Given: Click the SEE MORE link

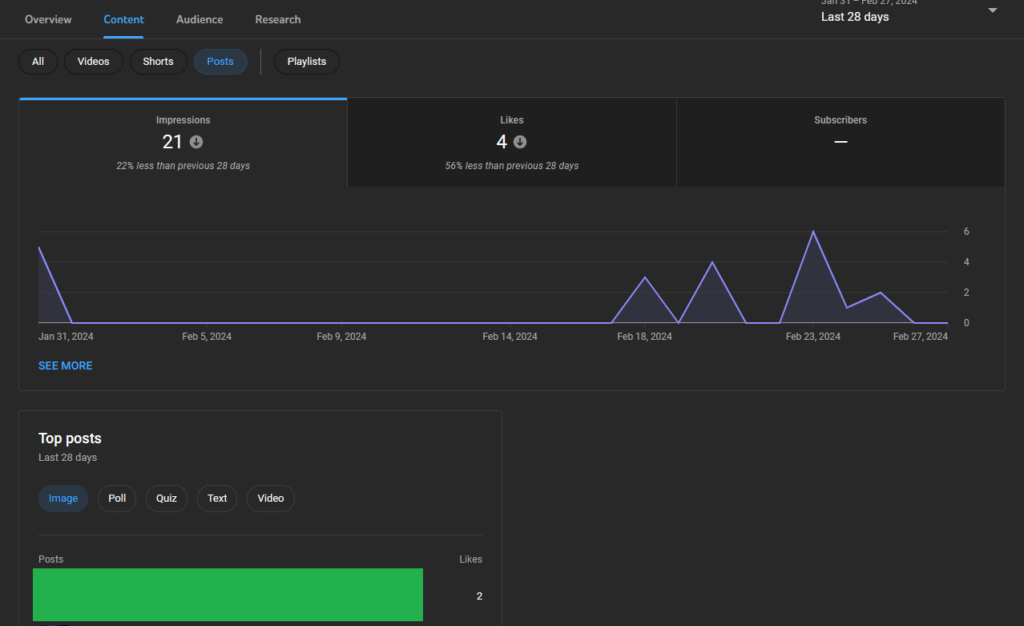Looking at the screenshot, I should click(65, 366).
